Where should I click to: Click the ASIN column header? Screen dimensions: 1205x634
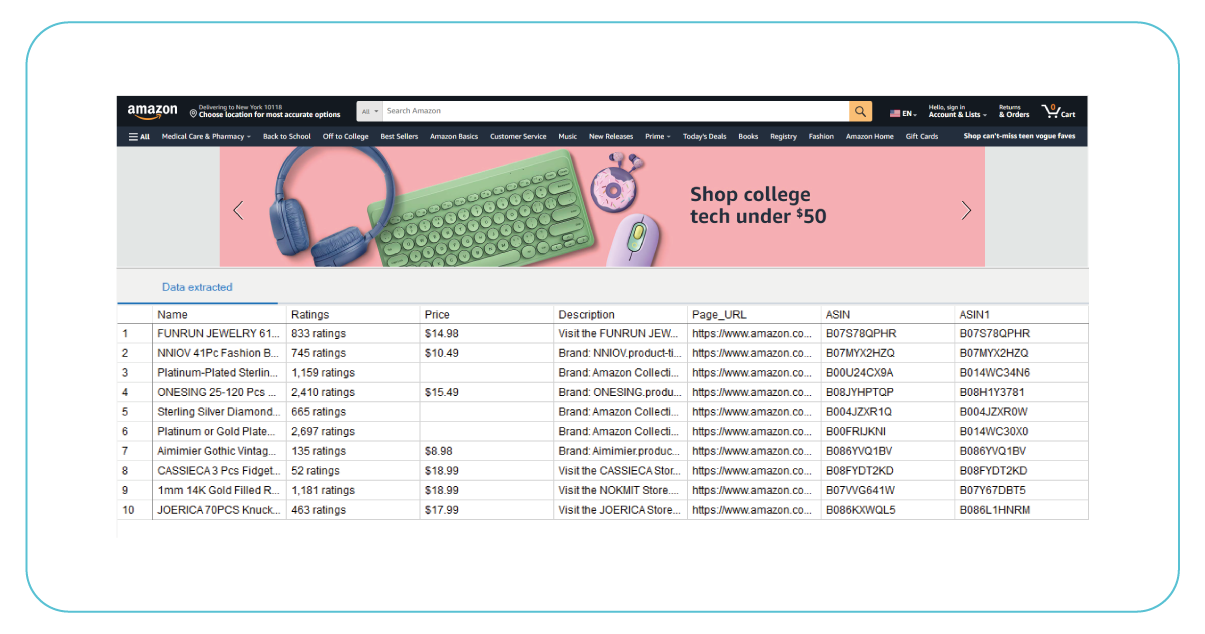tap(888, 314)
